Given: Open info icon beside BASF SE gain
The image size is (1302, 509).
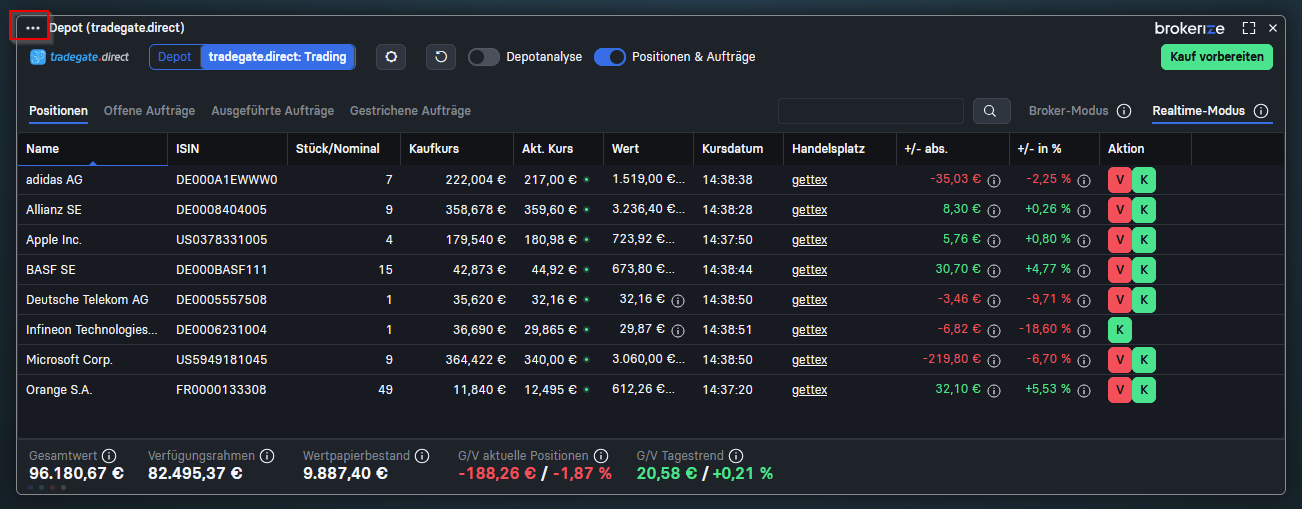Looking at the screenshot, I should tap(994, 270).
